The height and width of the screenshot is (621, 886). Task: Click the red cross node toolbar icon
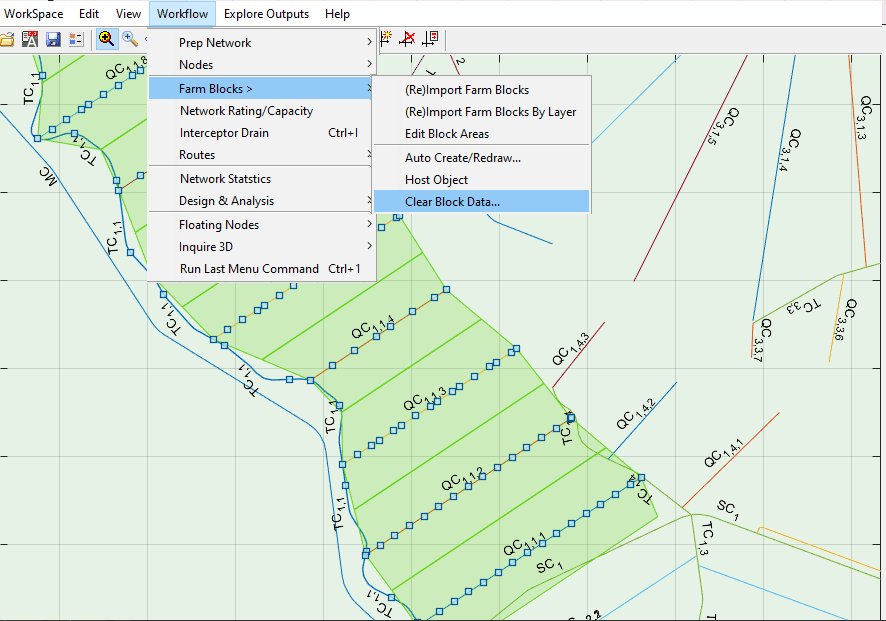coord(408,39)
